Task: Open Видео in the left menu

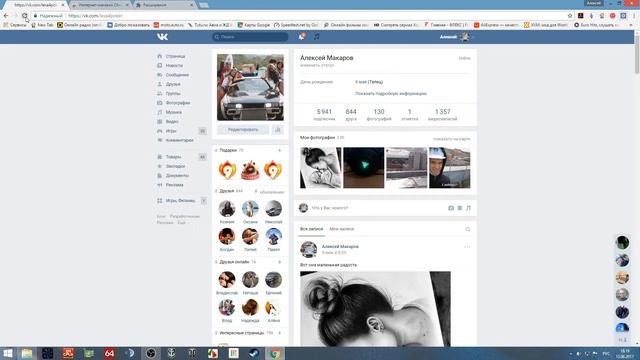Action: (172, 122)
